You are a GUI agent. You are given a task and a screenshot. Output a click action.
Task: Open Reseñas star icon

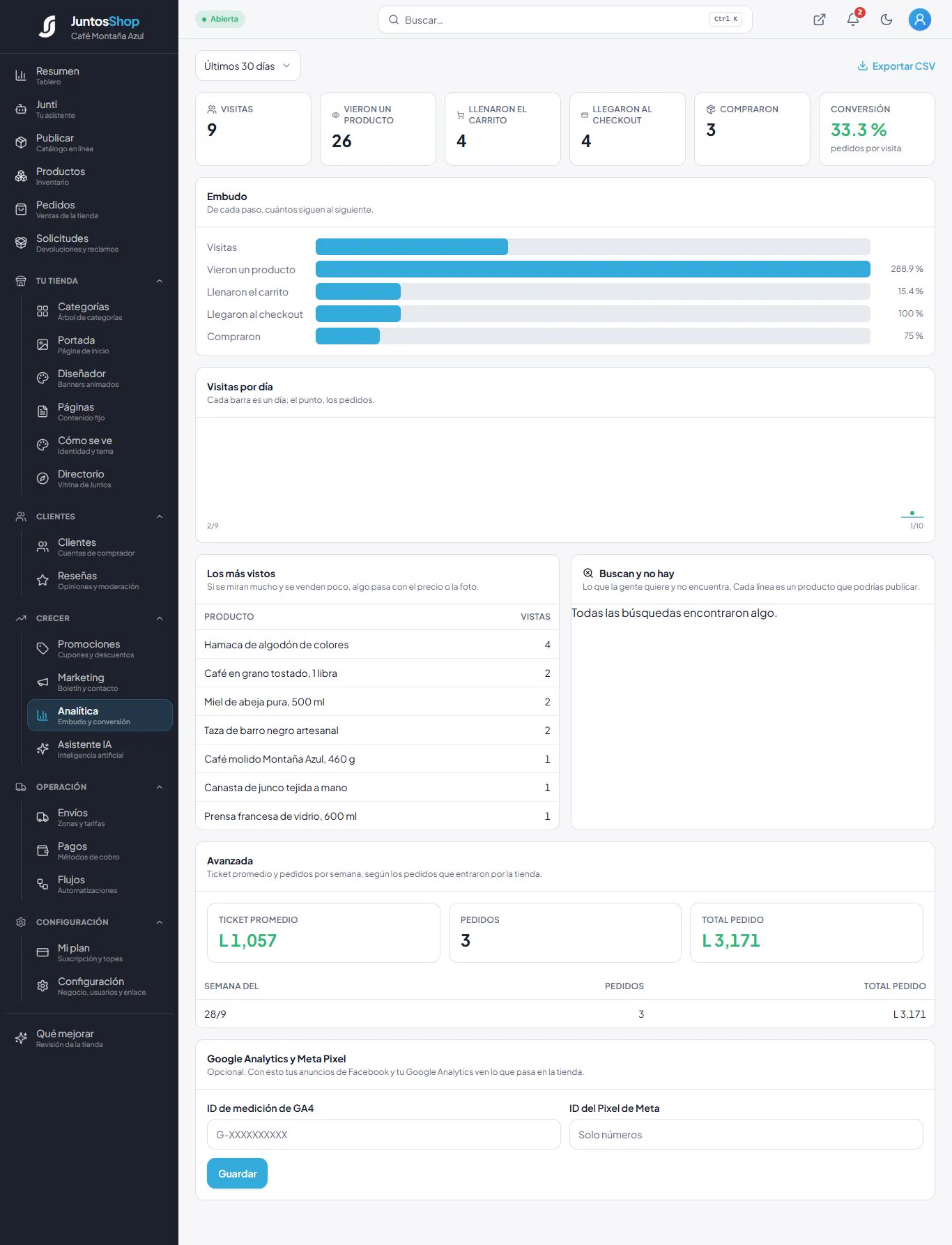tap(43, 581)
